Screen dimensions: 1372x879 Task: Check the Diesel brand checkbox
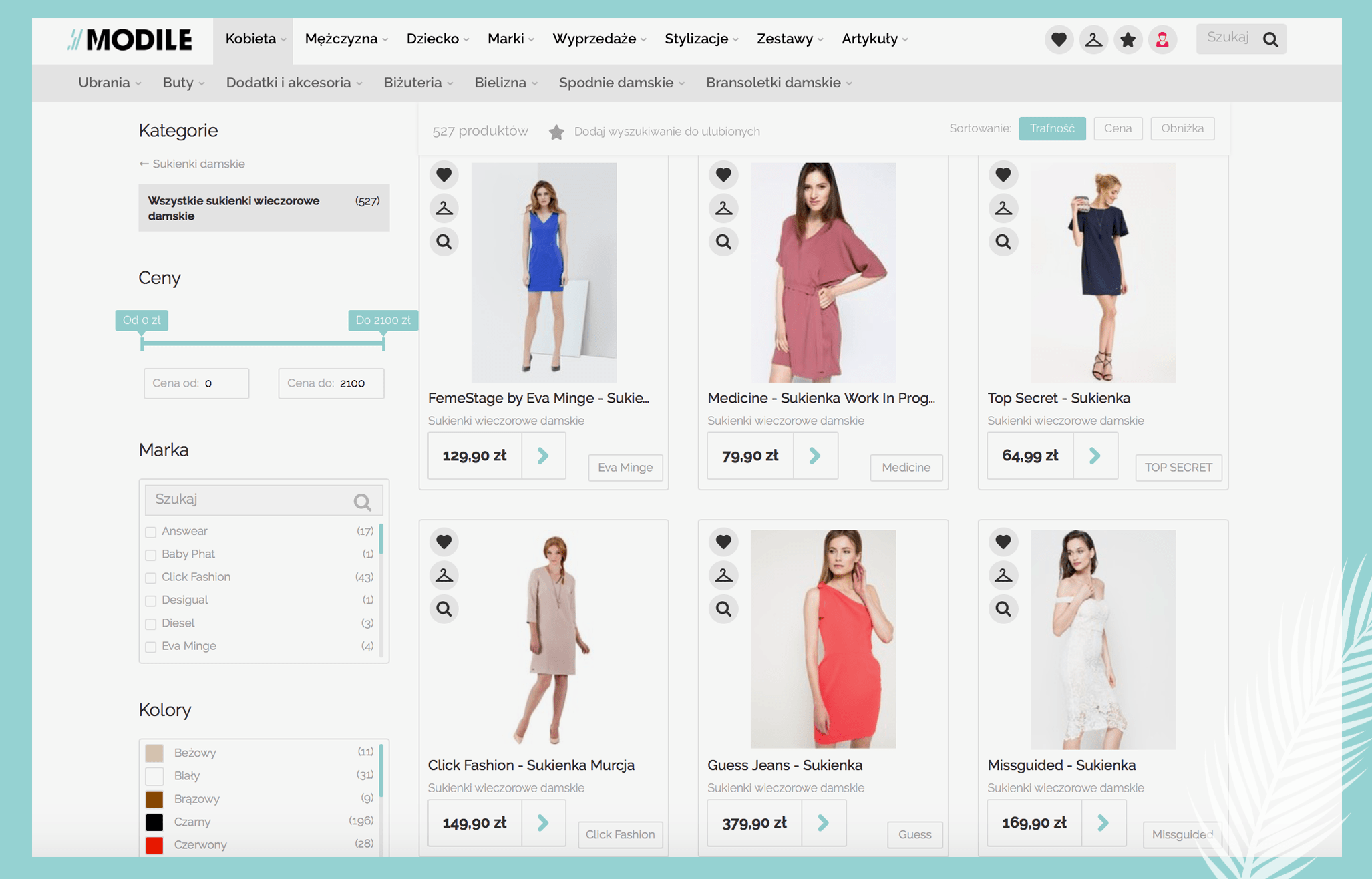coord(151,624)
